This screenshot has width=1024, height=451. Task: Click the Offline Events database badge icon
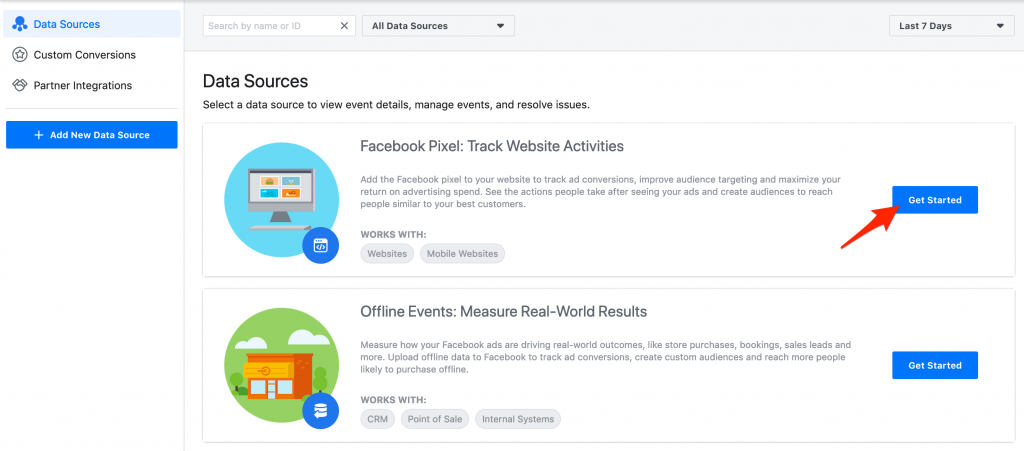click(x=320, y=411)
